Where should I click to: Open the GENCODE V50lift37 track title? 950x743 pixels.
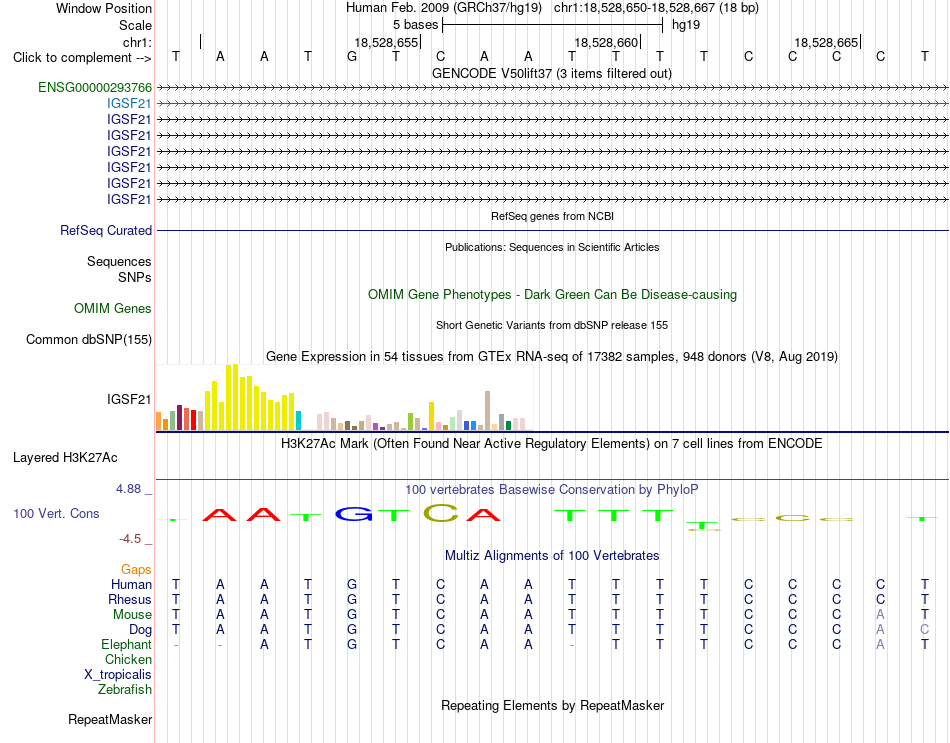click(x=552, y=73)
